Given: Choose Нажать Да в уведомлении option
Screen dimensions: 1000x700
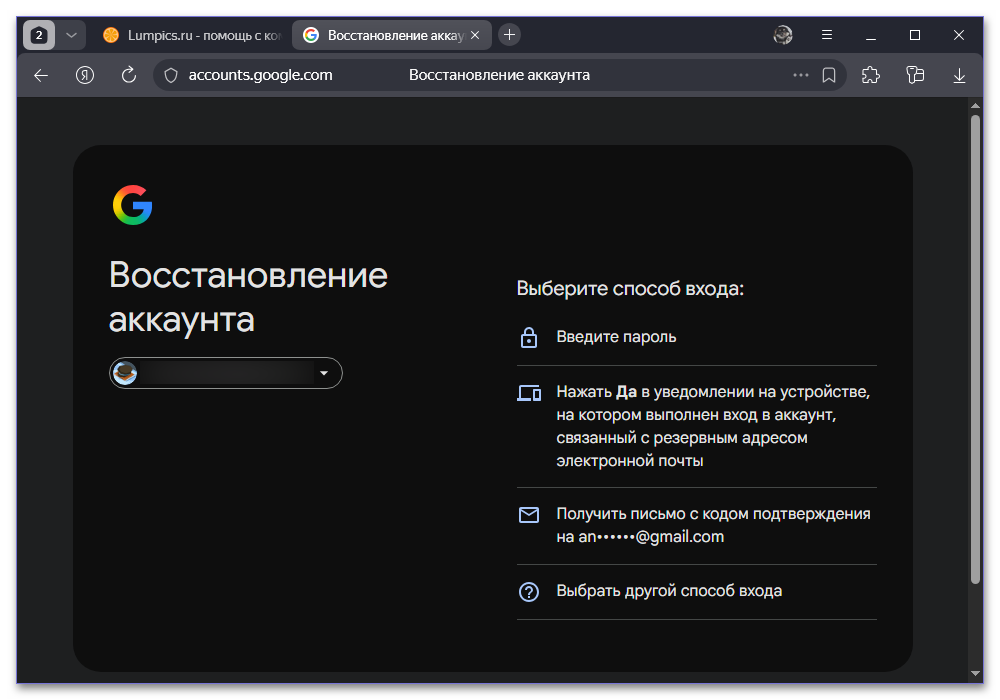Looking at the screenshot, I should tap(696, 427).
